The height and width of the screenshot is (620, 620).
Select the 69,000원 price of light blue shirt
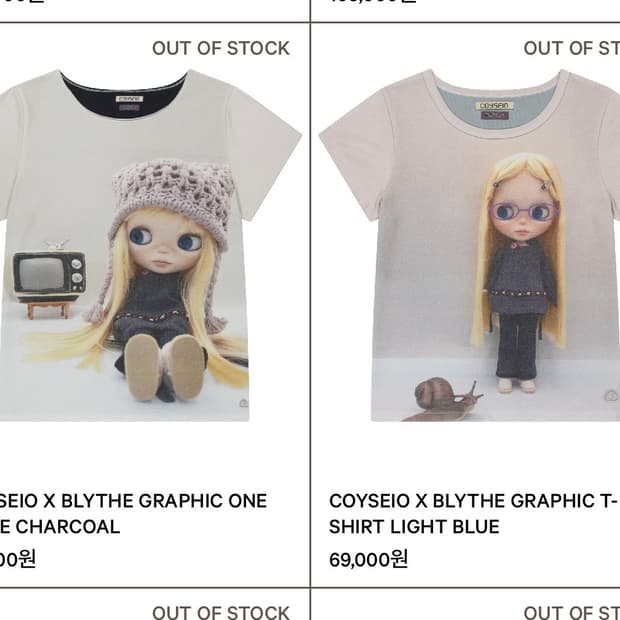pyautogui.click(x=368, y=560)
